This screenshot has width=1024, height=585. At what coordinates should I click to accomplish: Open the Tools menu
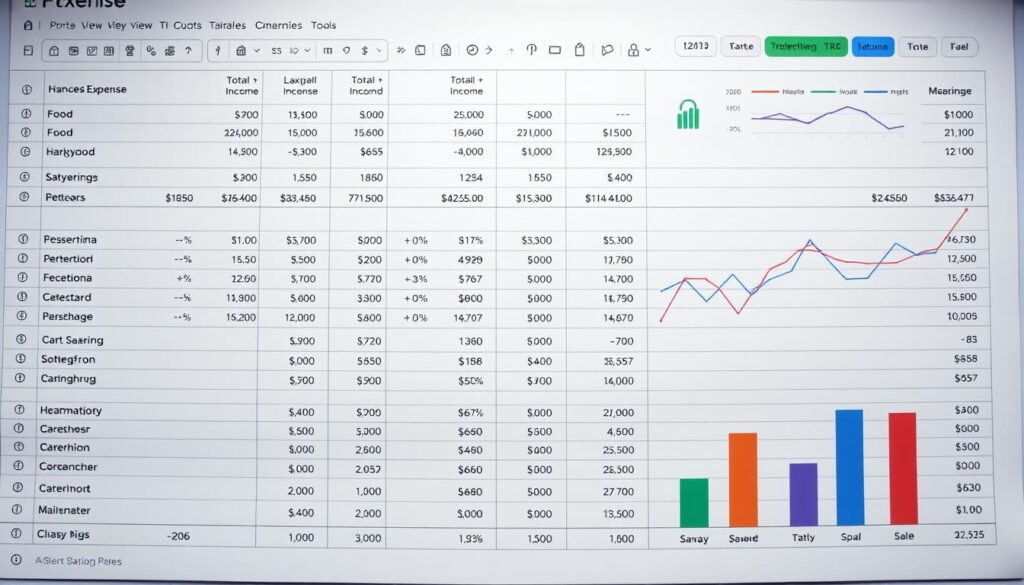(323, 25)
